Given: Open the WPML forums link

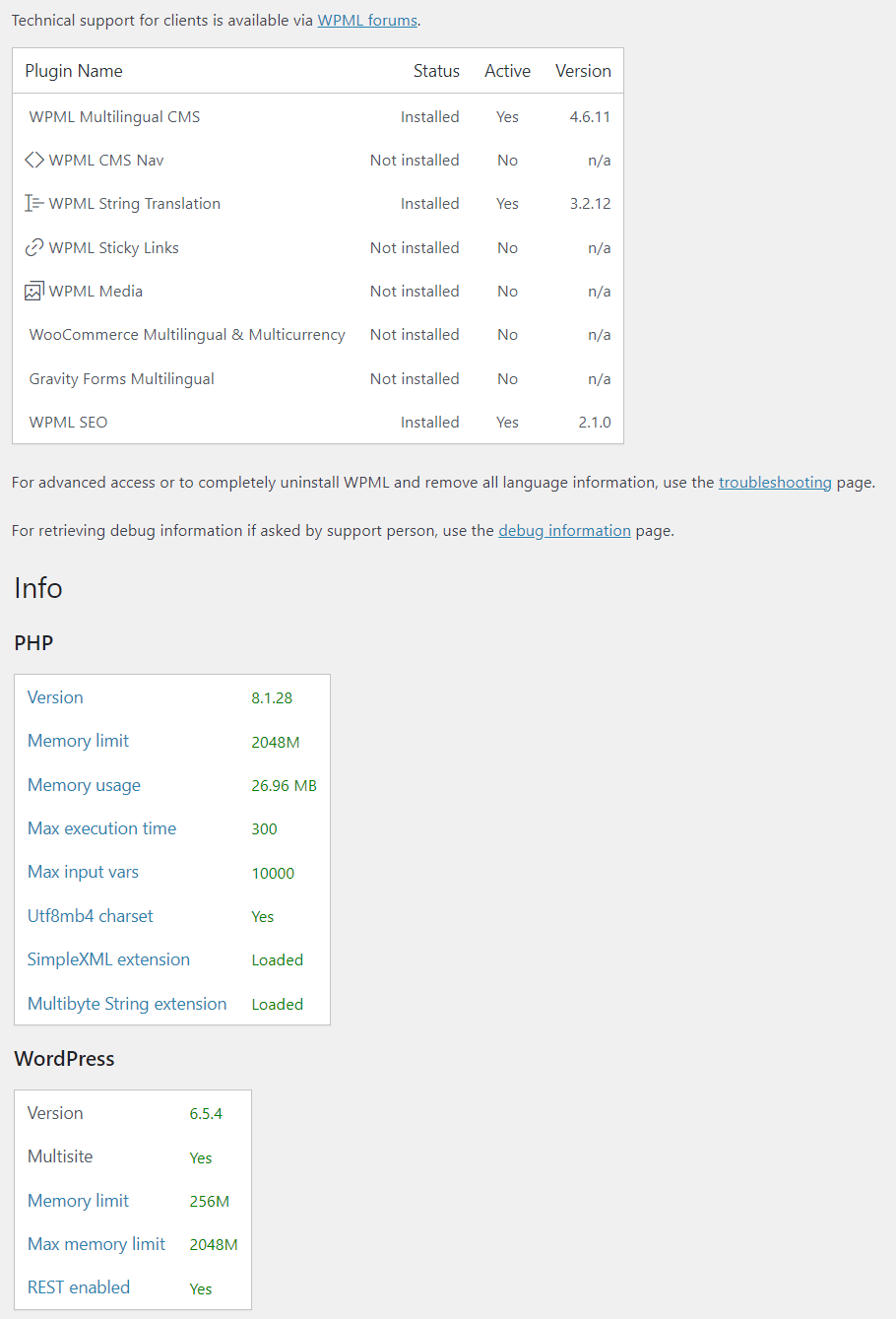Looking at the screenshot, I should pyautogui.click(x=367, y=20).
